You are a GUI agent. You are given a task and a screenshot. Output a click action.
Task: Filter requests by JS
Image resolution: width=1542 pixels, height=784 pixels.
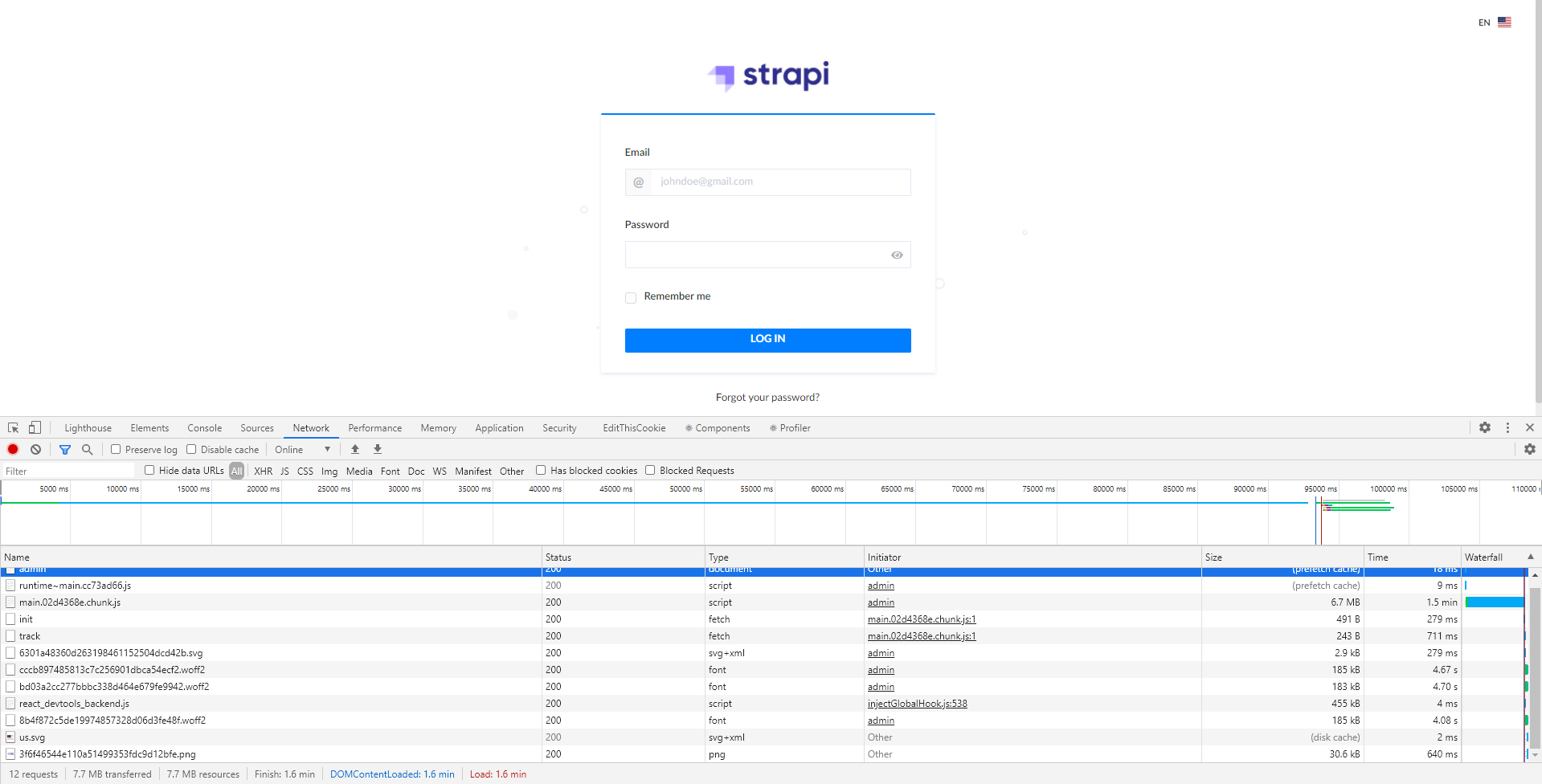(x=284, y=472)
